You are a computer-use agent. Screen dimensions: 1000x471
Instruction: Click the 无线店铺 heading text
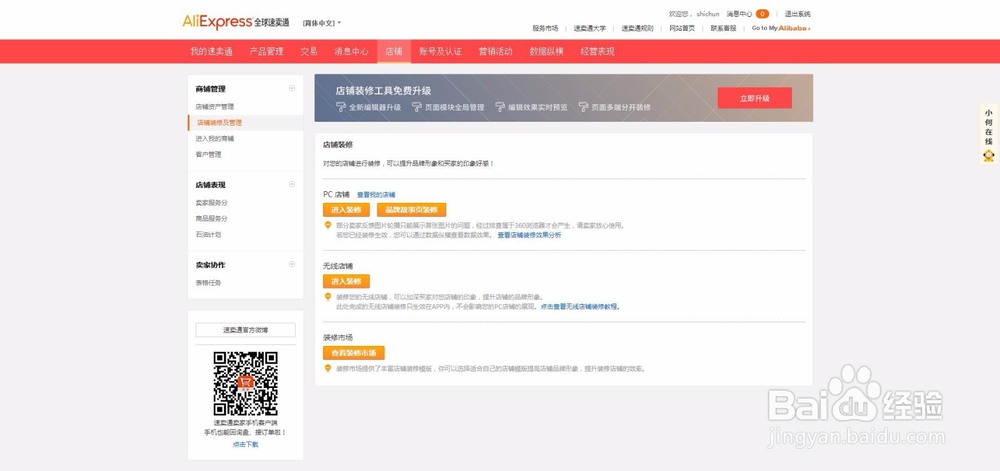coord(338,266)
